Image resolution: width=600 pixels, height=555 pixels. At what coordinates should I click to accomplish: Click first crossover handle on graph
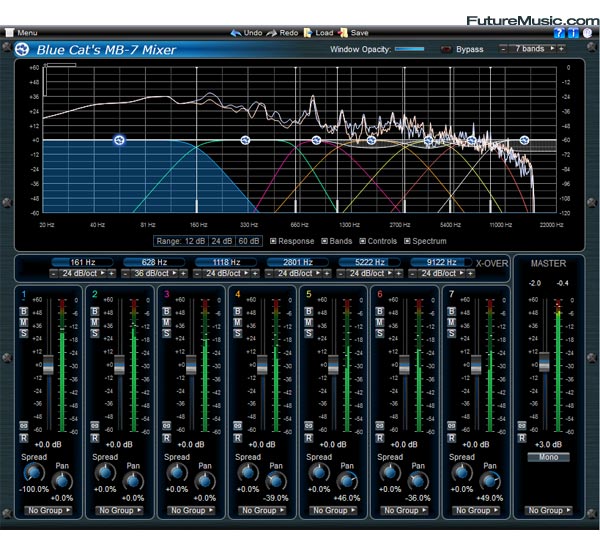[x=119, y=140]
